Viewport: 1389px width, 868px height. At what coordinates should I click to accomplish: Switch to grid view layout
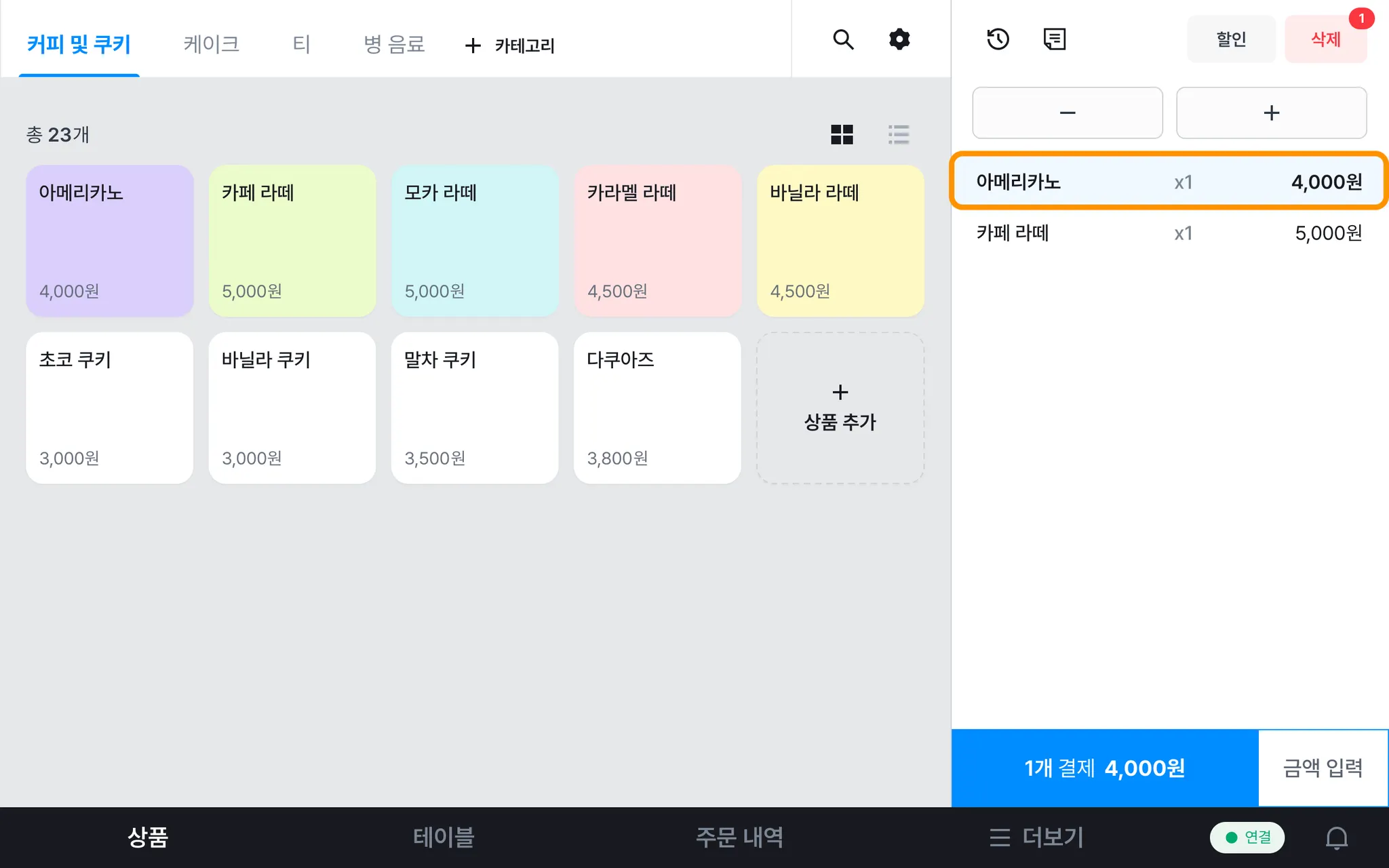(842, 134)
